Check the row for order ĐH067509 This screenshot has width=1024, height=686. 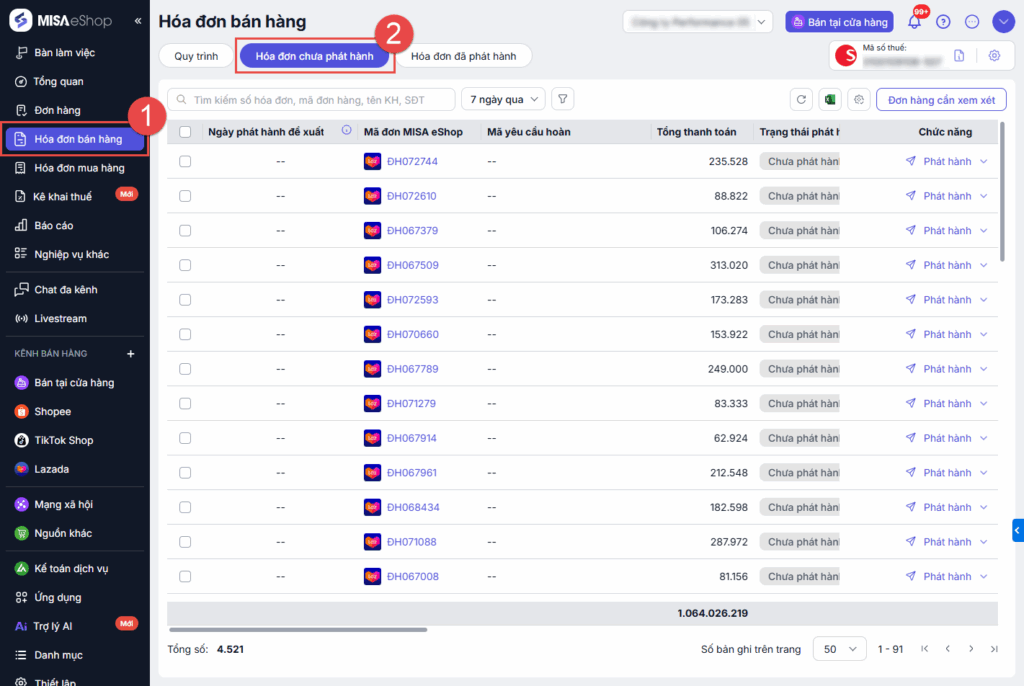tap(185, 265)
